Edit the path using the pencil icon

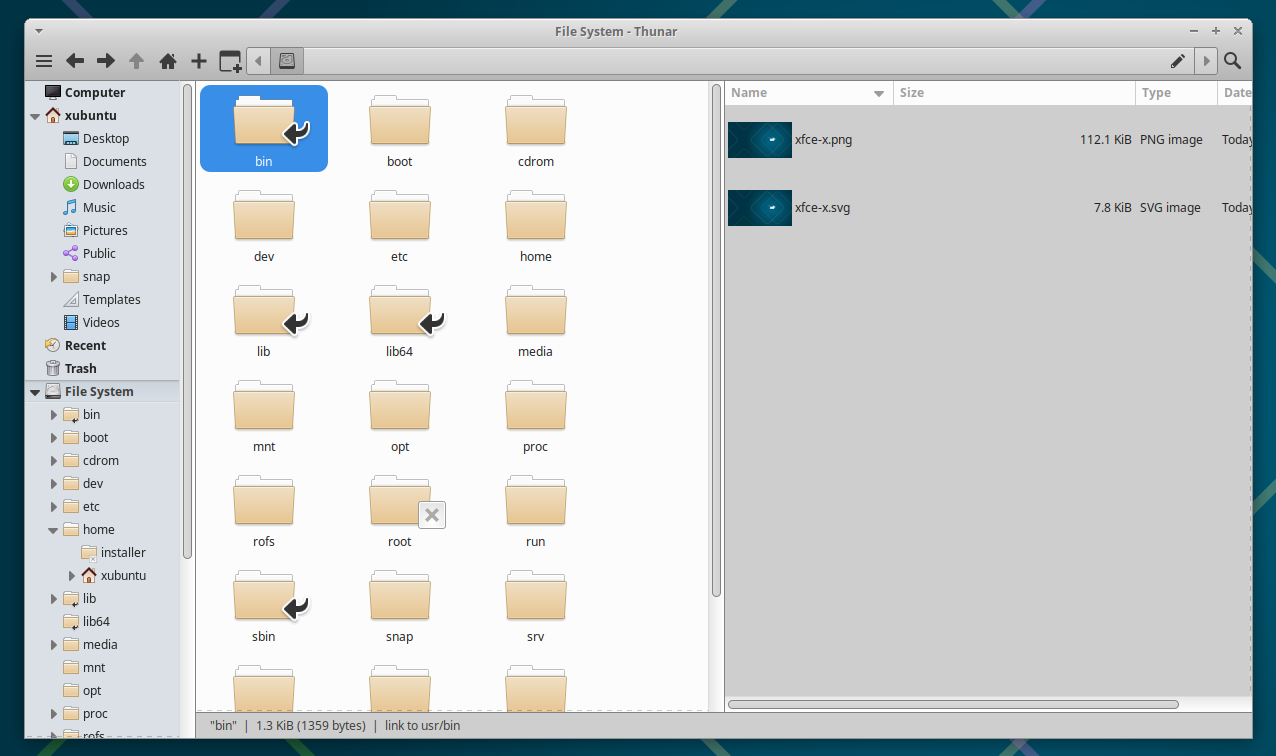point(1177,60)
